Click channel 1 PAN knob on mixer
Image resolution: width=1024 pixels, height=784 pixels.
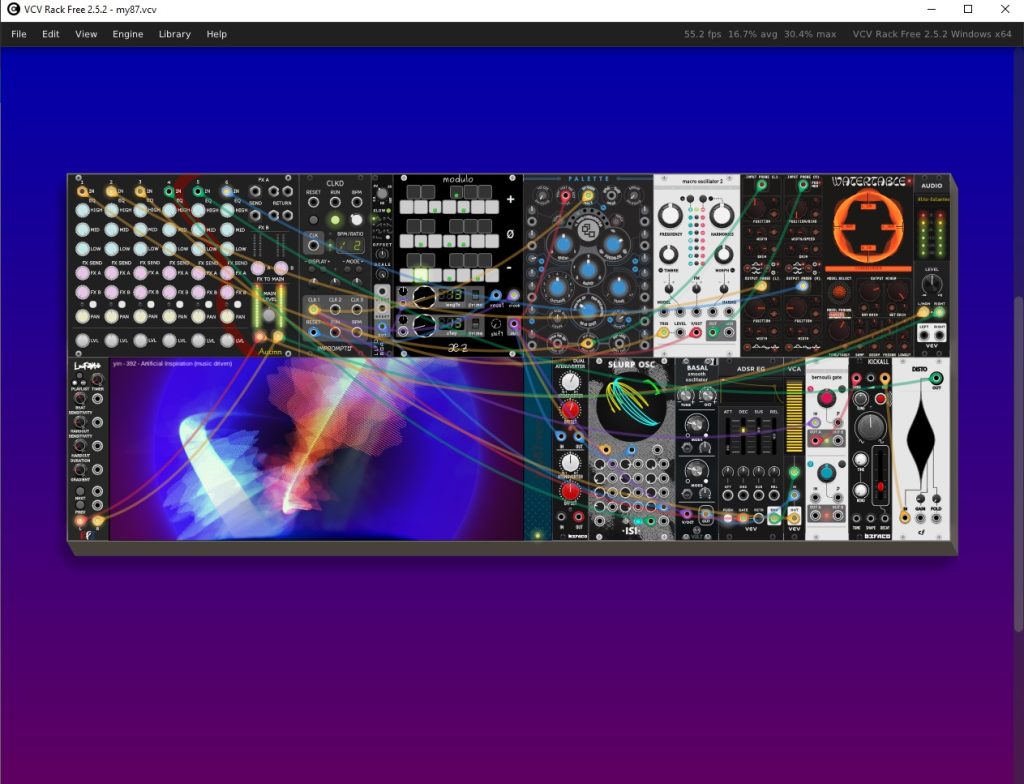point(82,316)
